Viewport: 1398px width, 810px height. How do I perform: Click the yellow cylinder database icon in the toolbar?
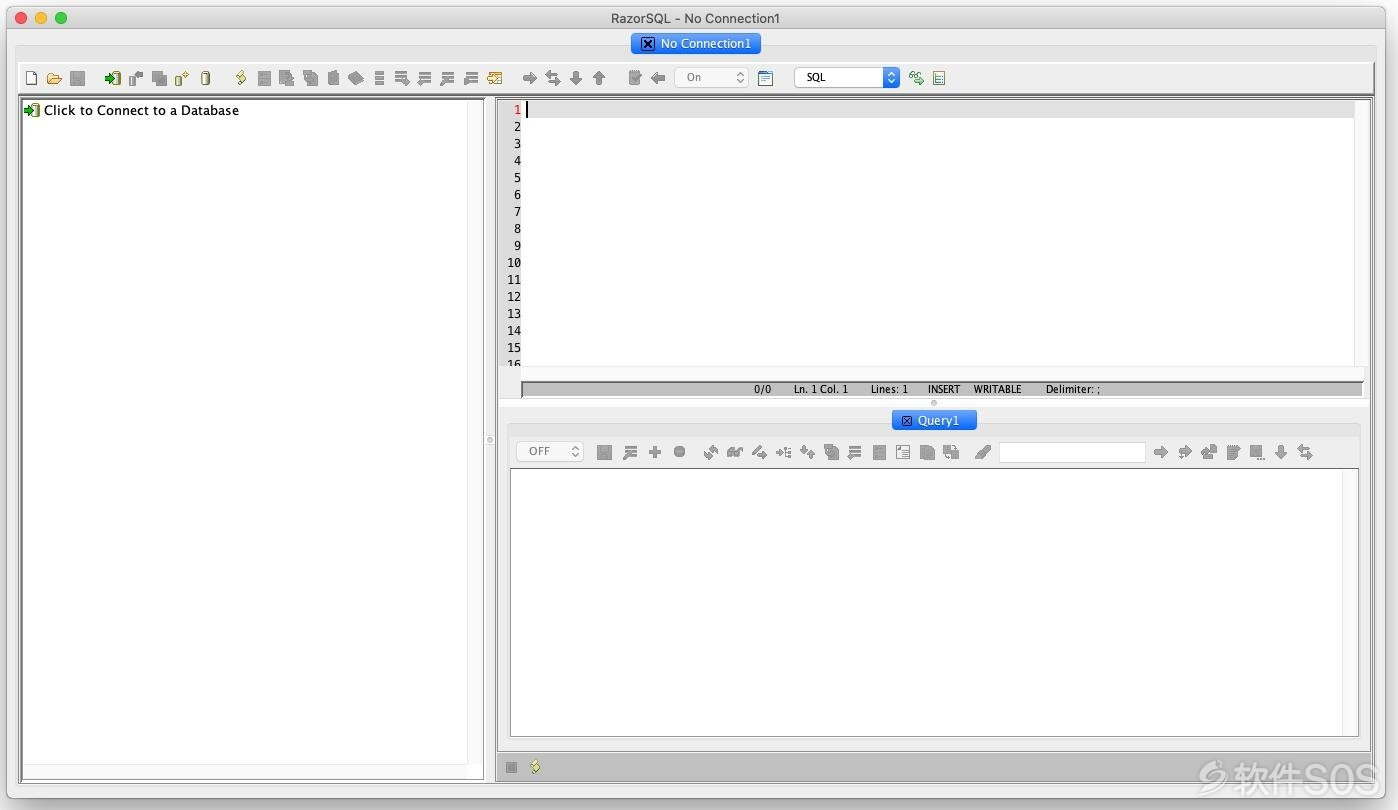[206, 78]
